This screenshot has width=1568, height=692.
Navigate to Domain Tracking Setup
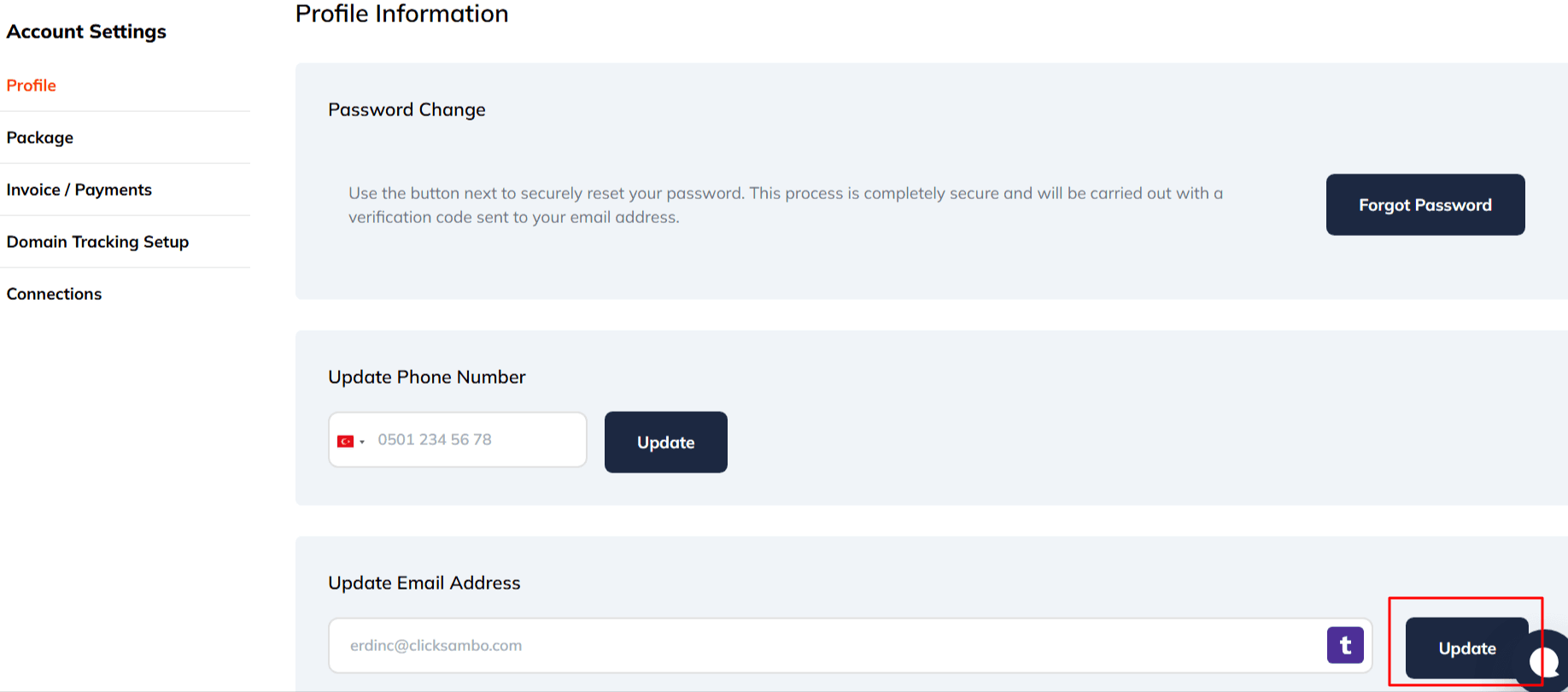click(x=97, y=242)
